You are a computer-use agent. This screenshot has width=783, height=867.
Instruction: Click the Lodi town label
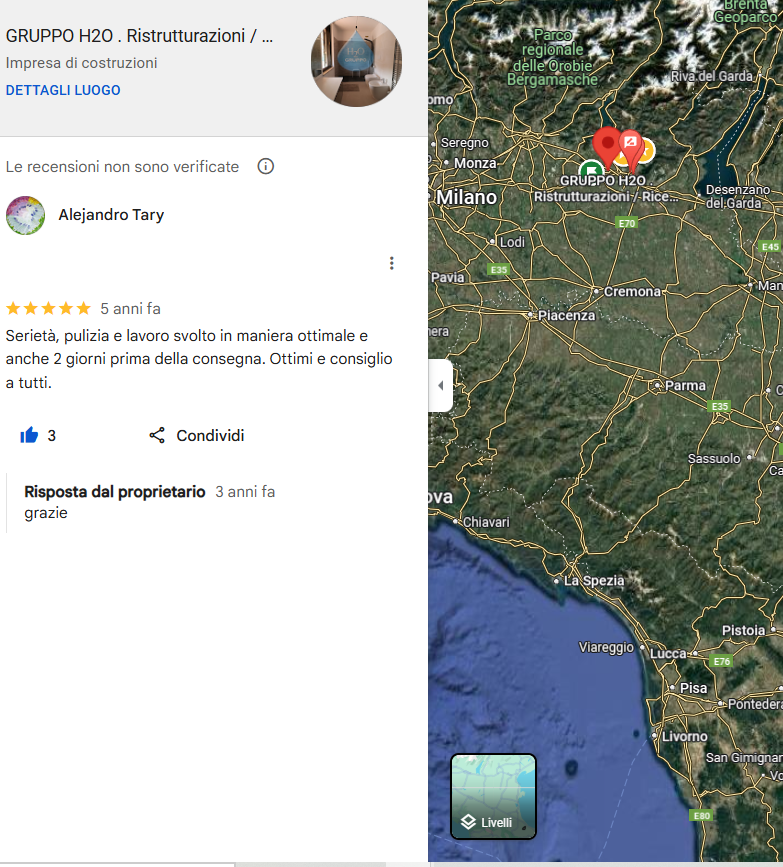512,242
